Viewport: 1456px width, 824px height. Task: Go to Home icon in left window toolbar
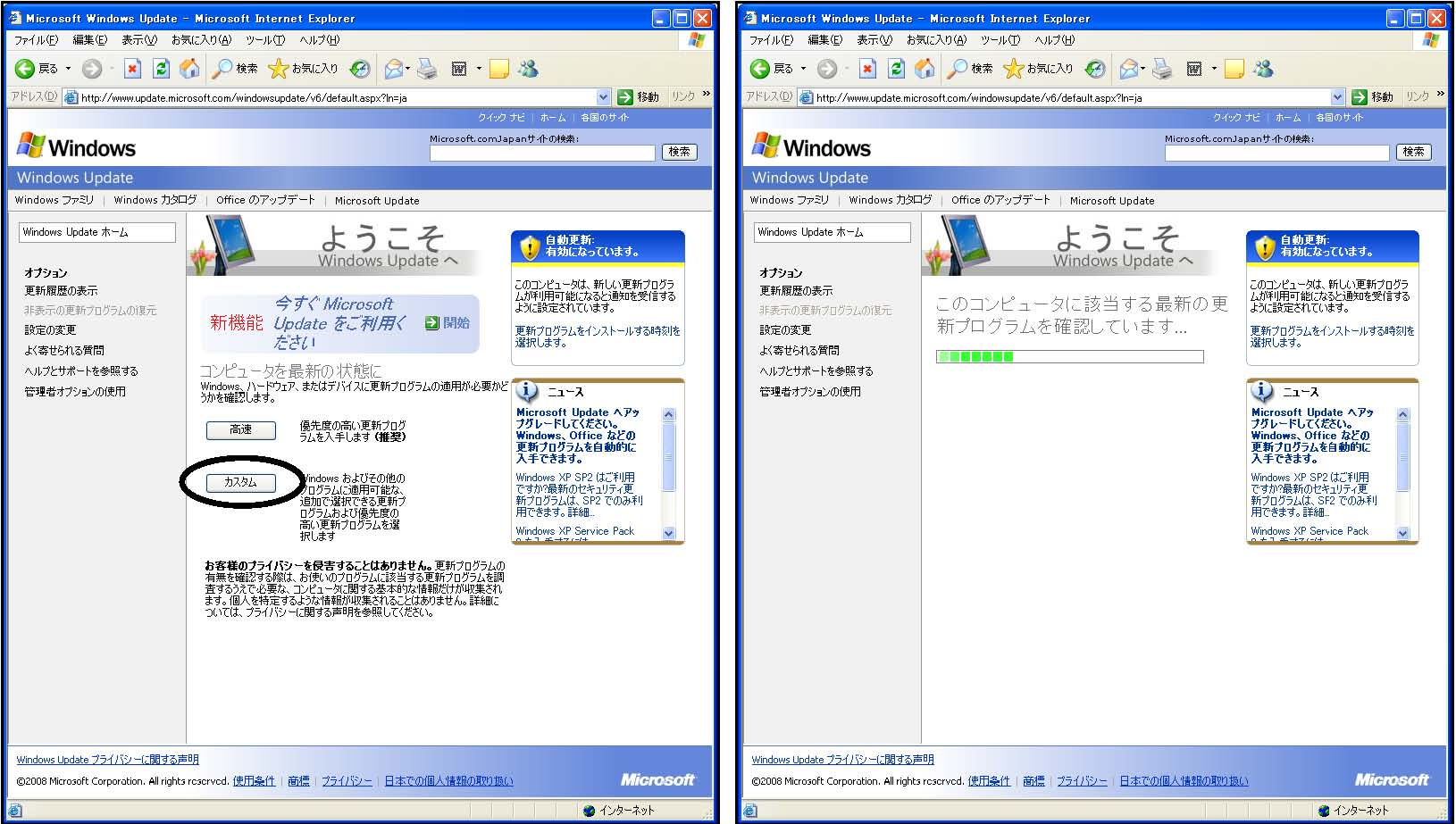pos(189,69)
